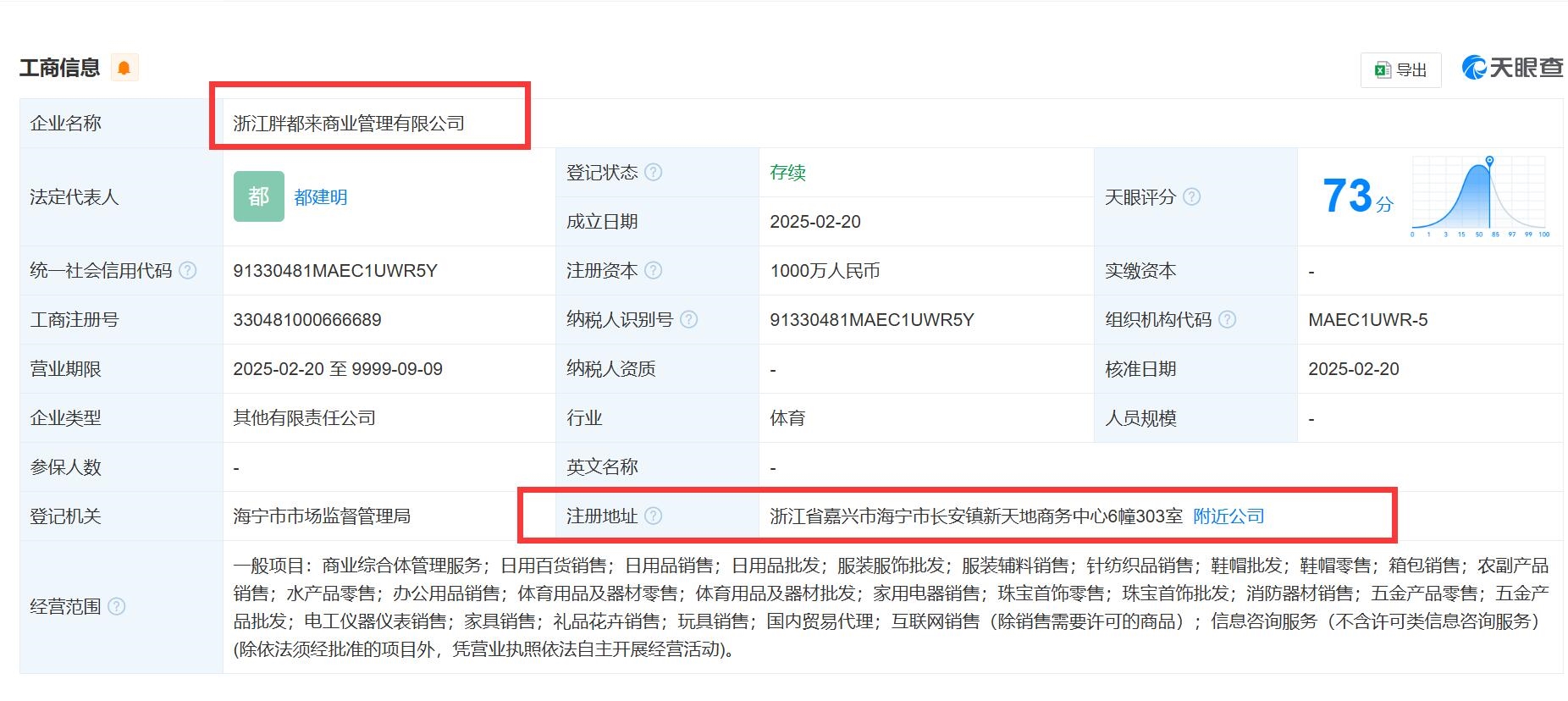
Task: Open the help icon next to 统一社会信用代码
Action: point(188,270)
